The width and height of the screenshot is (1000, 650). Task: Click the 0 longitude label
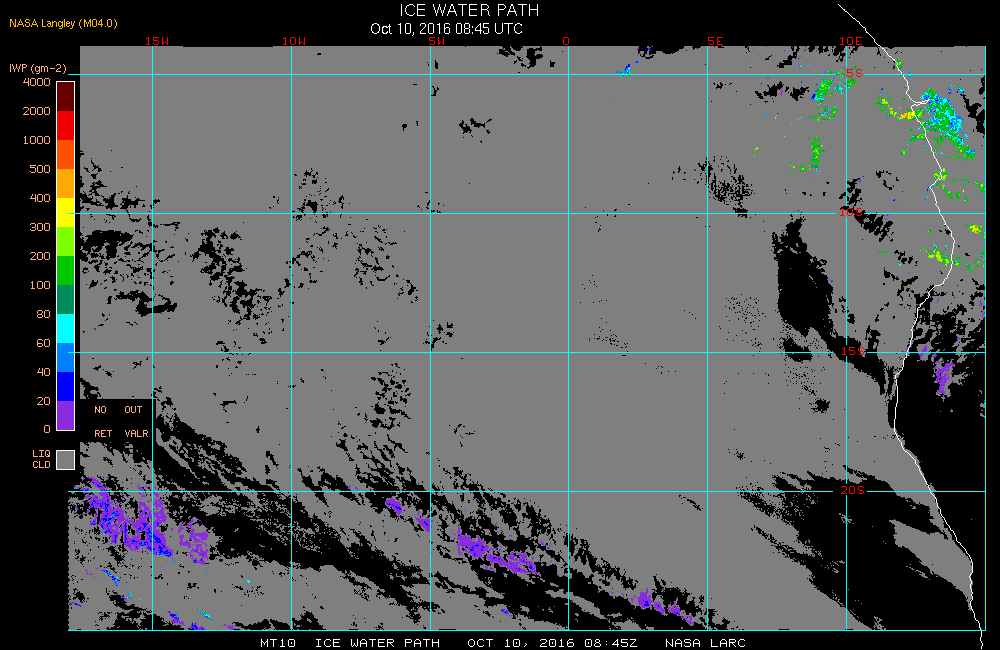[x=566, y=41]
